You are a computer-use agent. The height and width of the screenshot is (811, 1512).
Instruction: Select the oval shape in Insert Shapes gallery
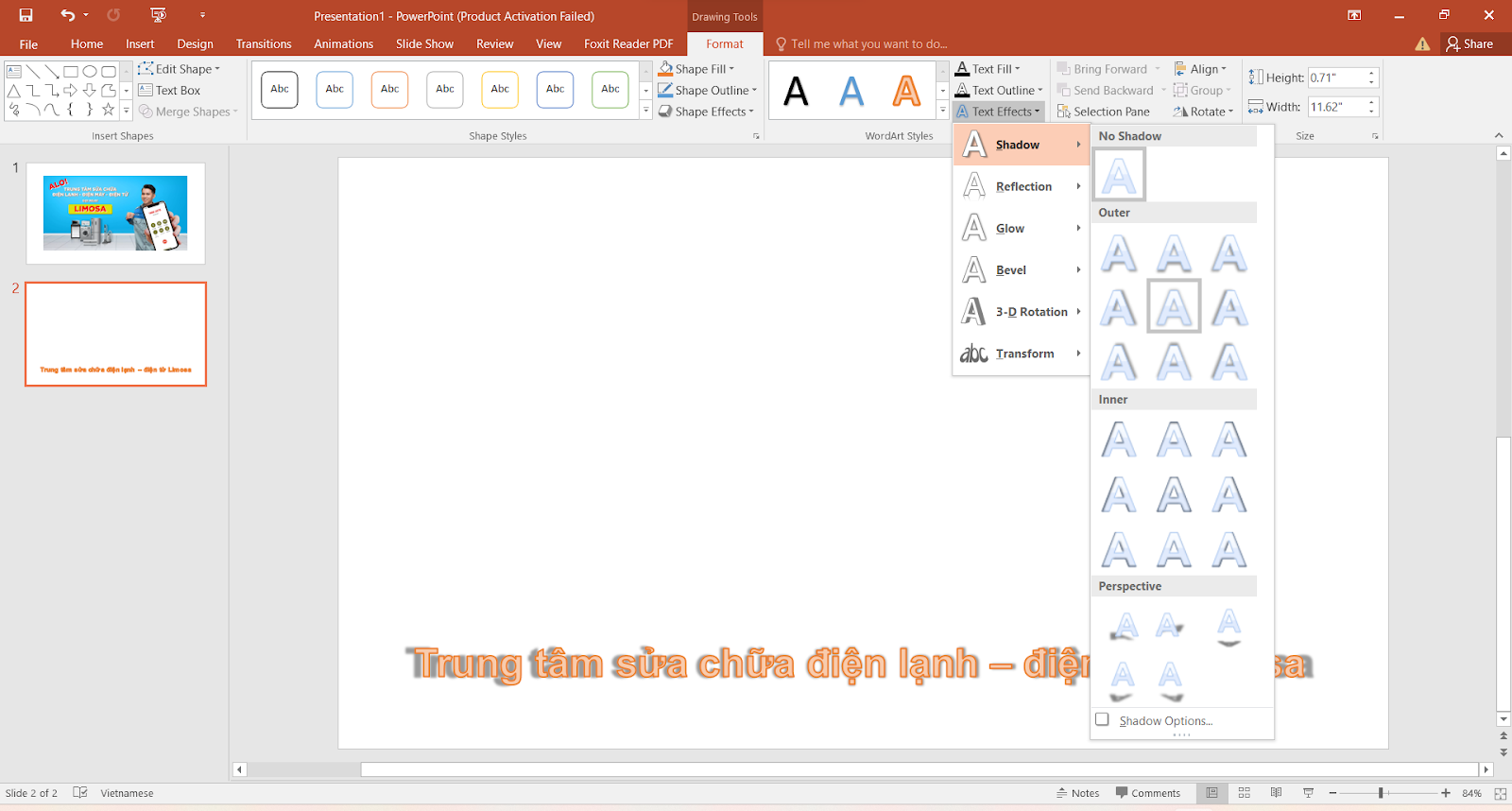coord(90,71)
